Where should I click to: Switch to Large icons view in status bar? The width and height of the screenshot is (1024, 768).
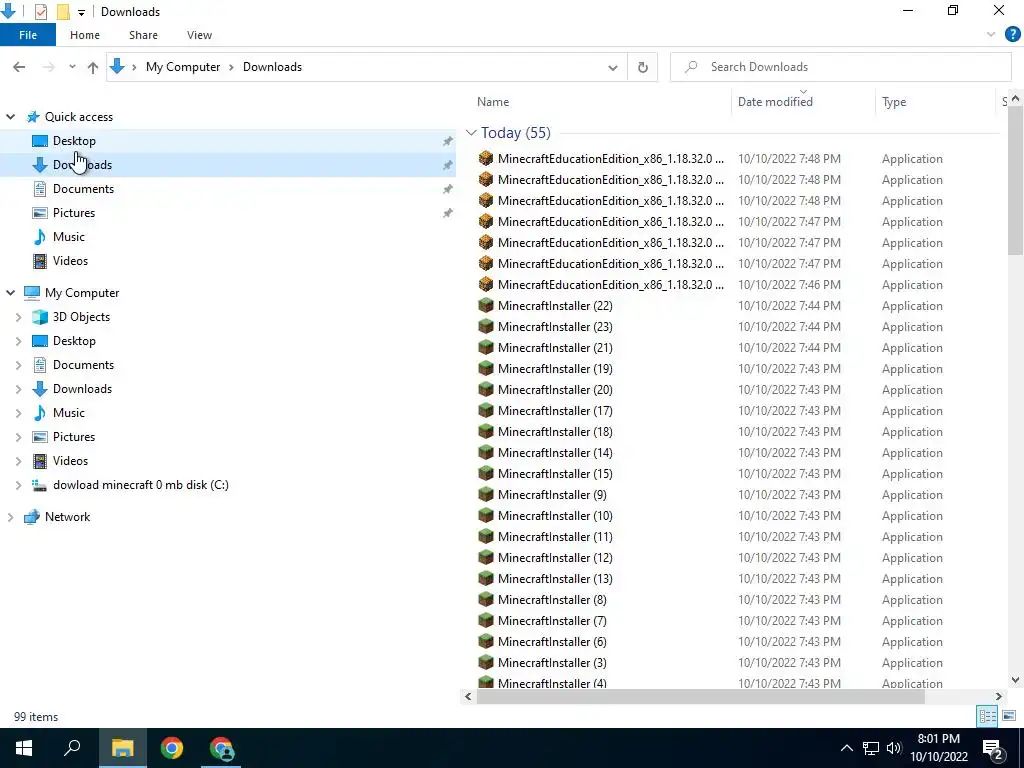click(1009, 716)
